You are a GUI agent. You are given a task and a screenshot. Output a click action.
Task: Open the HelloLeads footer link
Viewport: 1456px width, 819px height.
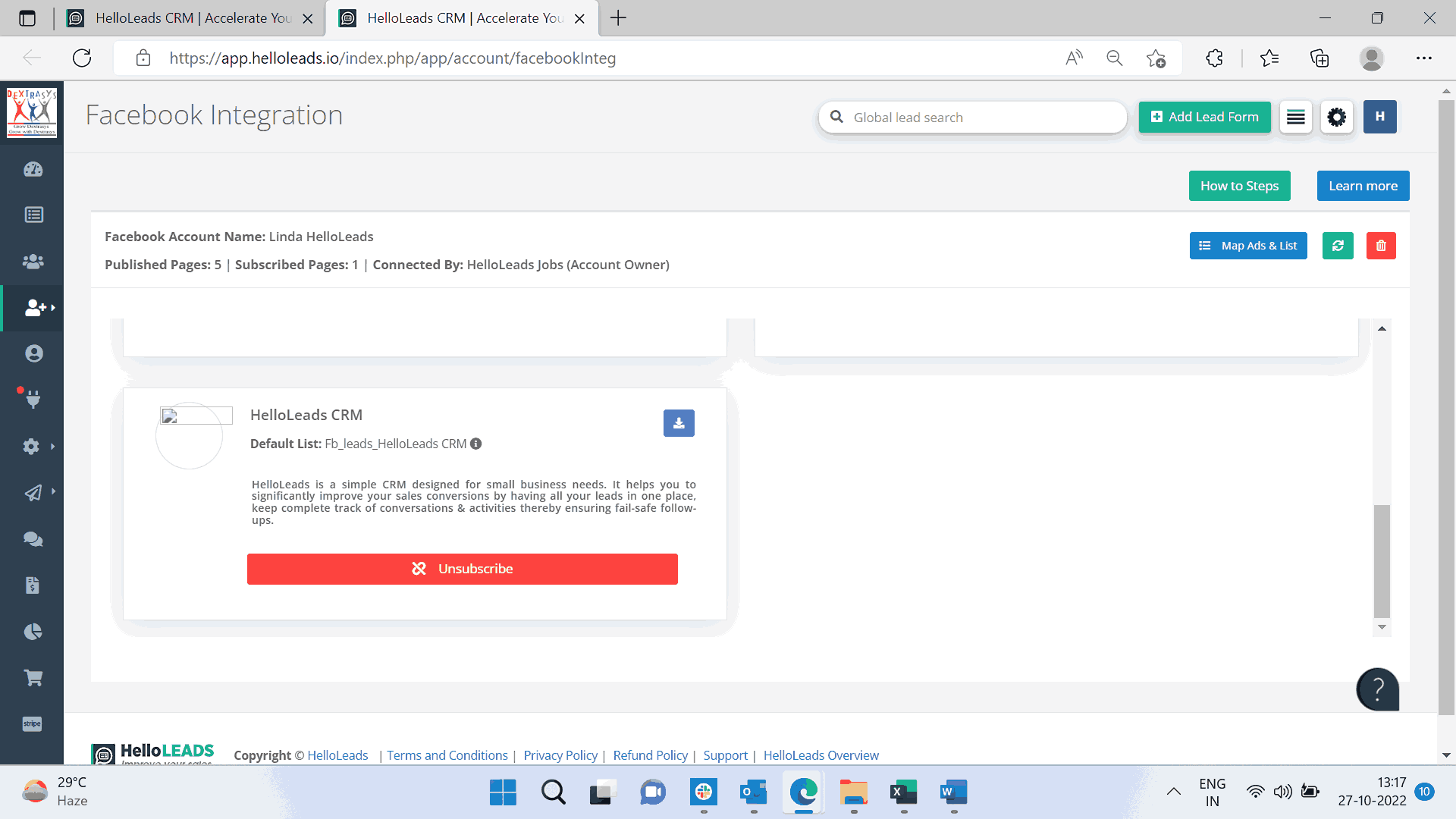[x=337, y=755]
